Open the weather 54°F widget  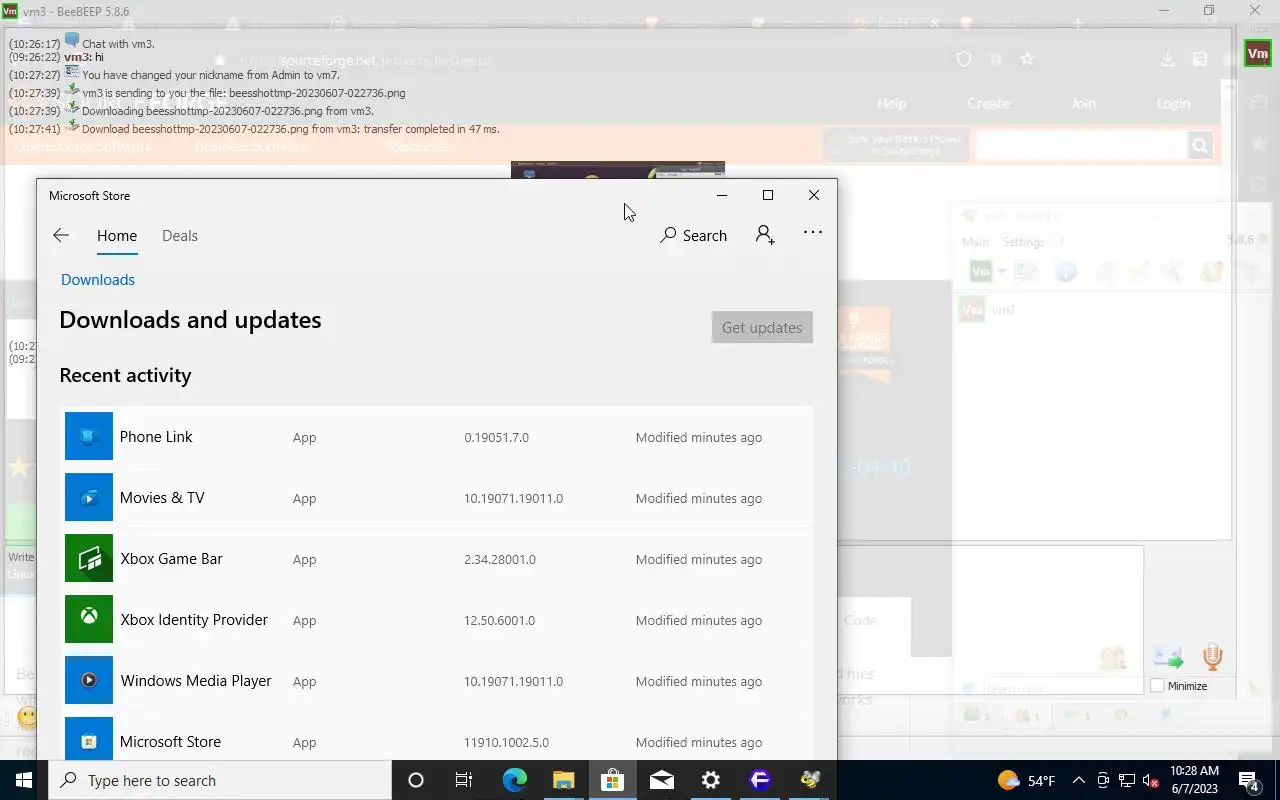coord(1027,780)
